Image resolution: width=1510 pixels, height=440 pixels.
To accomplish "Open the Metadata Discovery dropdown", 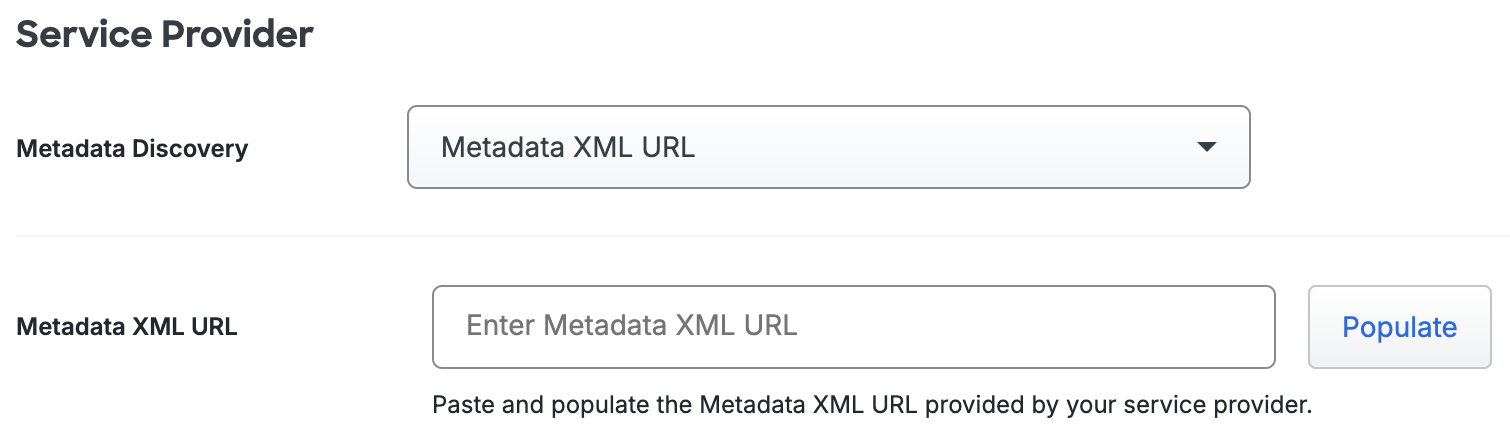I will click(x=828, y=147).
